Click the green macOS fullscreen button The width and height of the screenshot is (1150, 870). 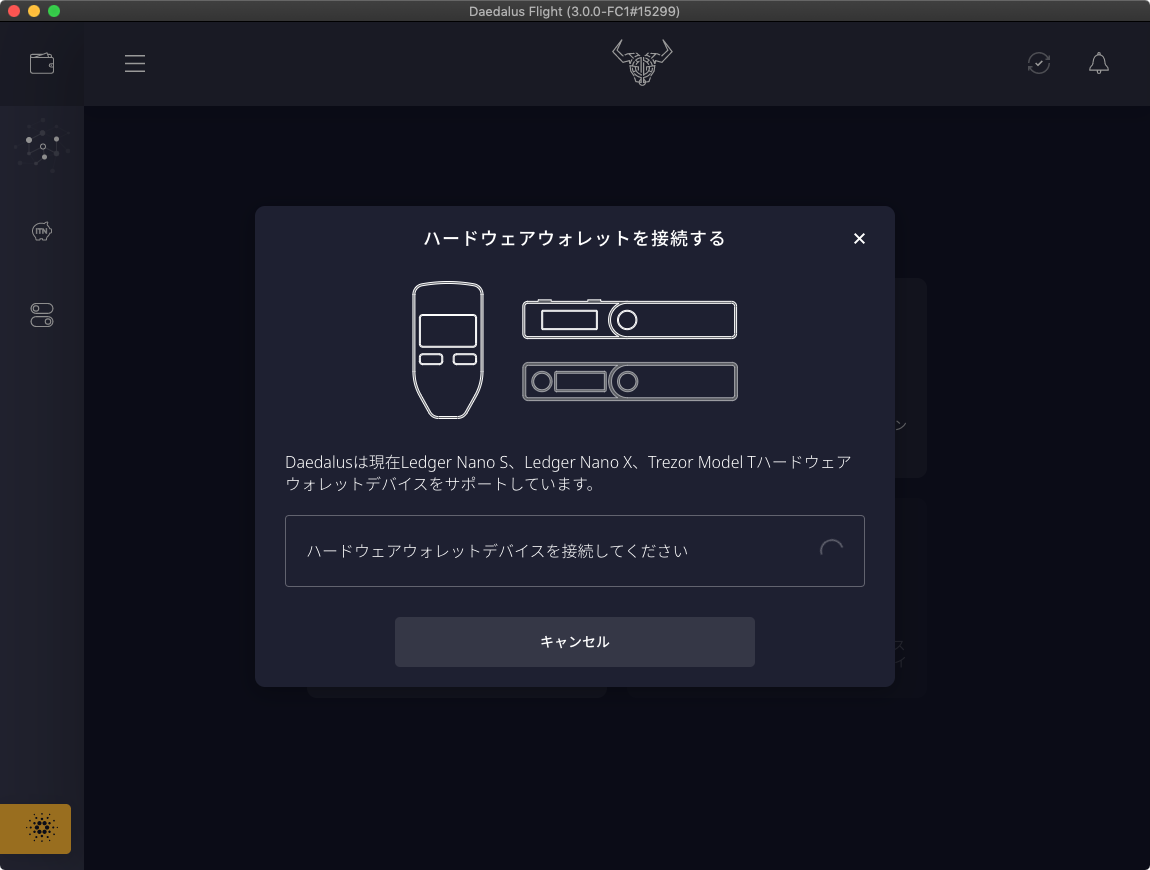tap(54, 11)
